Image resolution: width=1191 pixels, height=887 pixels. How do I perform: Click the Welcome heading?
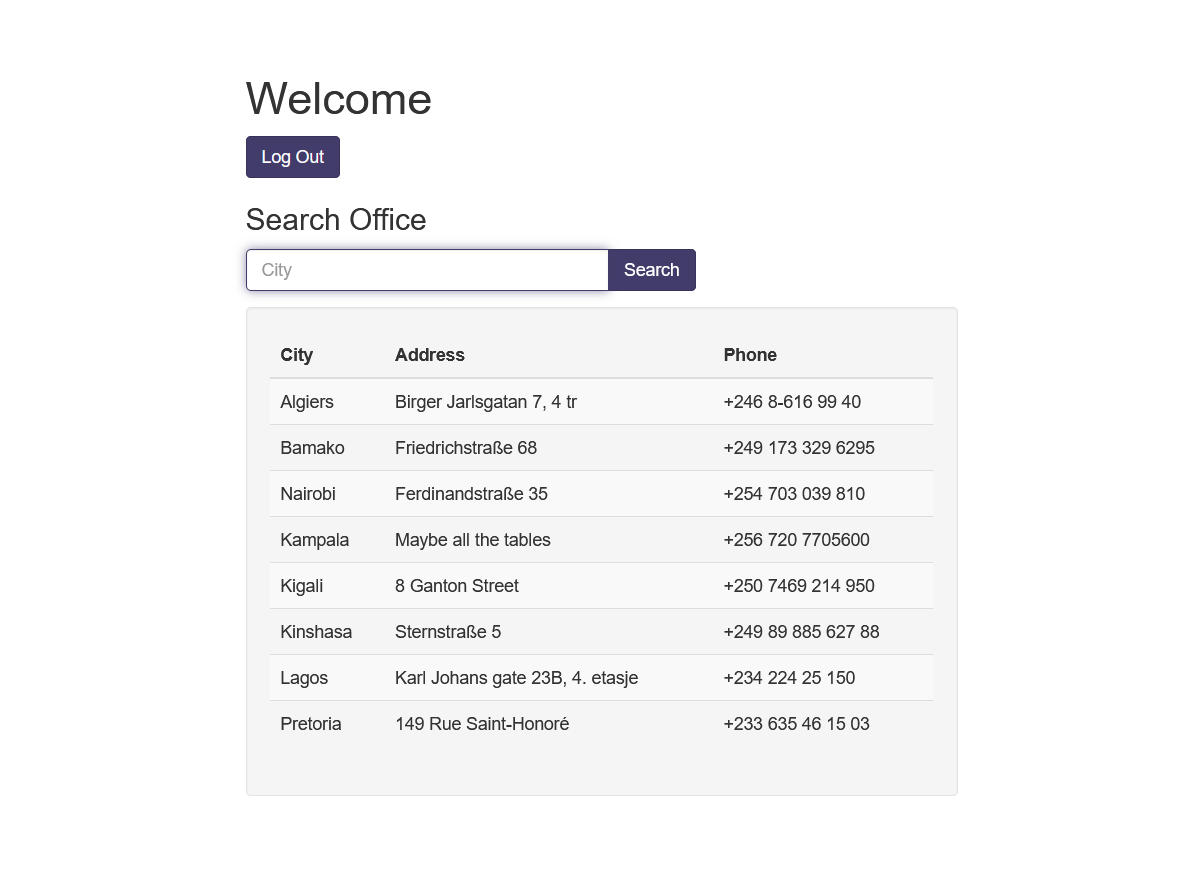click(x=339, y=99)
